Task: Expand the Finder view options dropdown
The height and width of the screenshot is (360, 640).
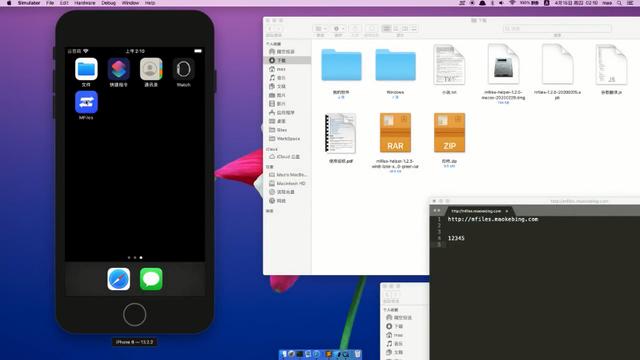Action: click(x=320, y=29)
